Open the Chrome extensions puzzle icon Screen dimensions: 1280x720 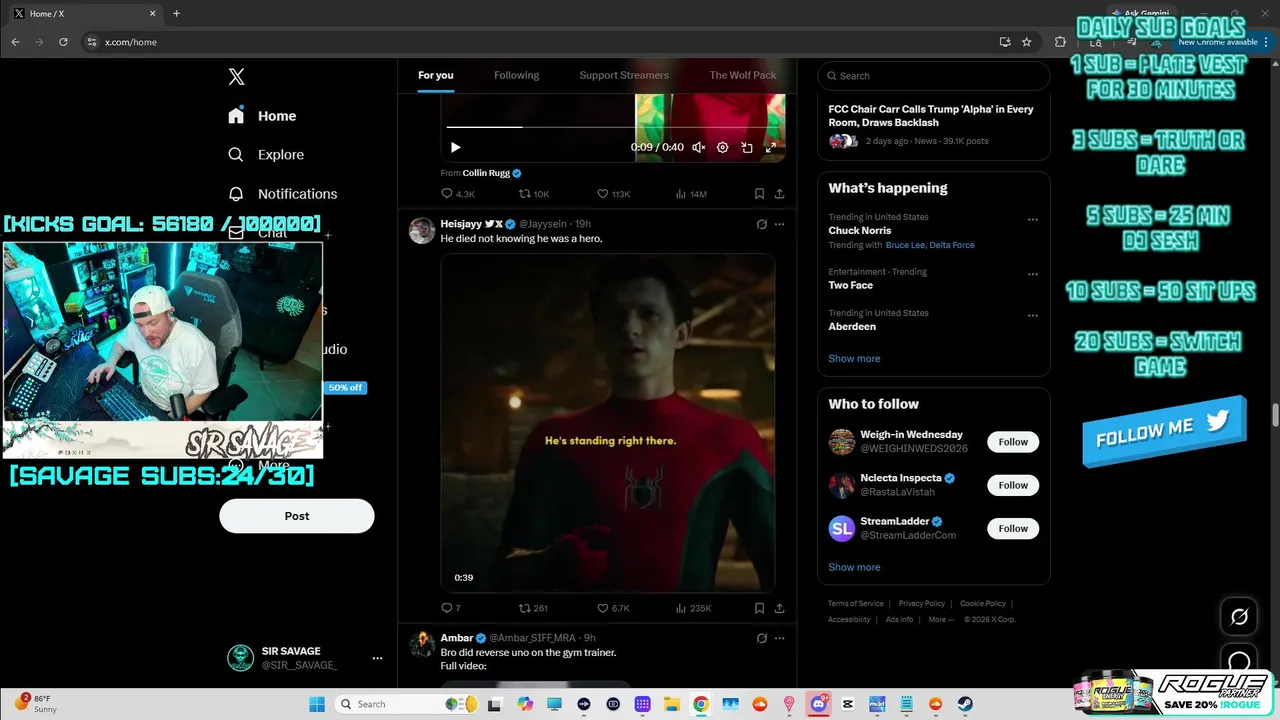[x=1060, y=42]
